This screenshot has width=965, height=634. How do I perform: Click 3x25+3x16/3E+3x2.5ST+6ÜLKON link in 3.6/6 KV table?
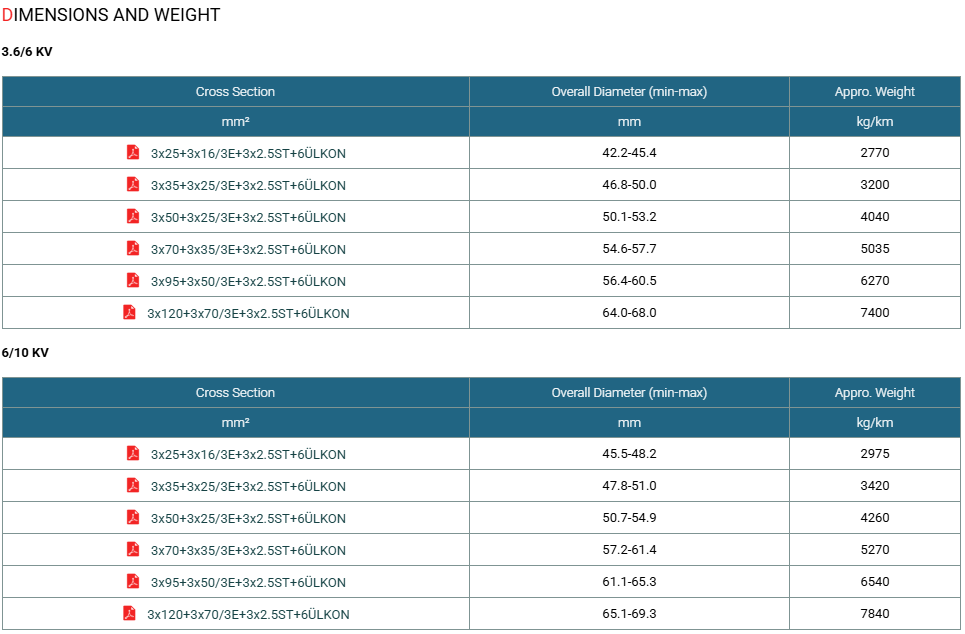pos(248,153)
